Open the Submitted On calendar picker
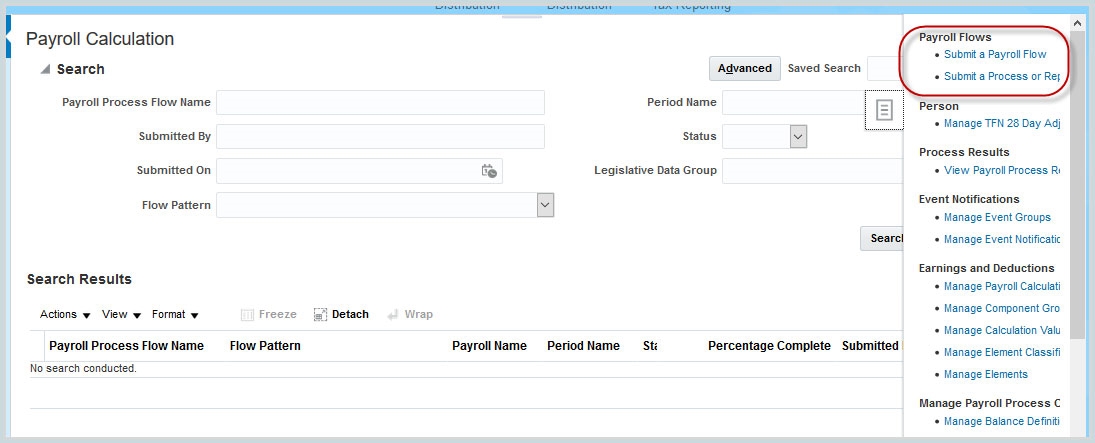 [489, 171]
